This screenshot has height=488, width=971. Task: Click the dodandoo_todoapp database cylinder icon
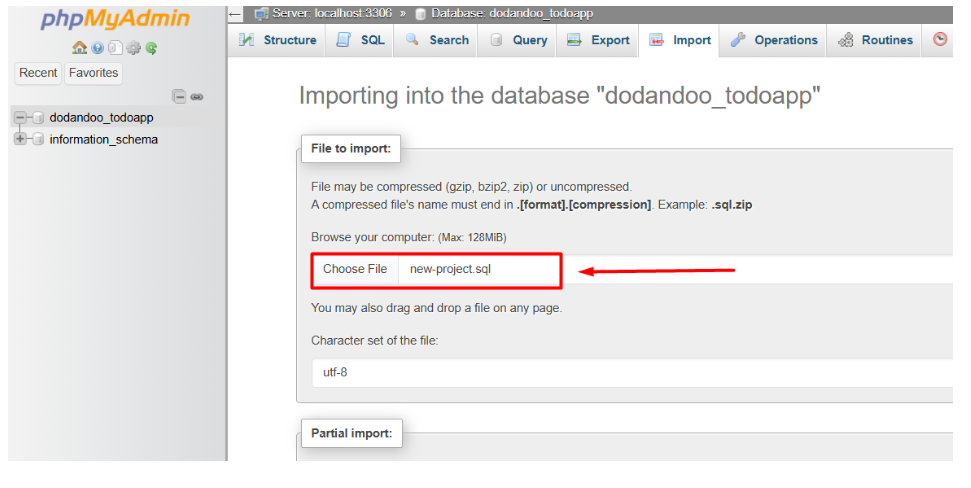click(38, 118)
